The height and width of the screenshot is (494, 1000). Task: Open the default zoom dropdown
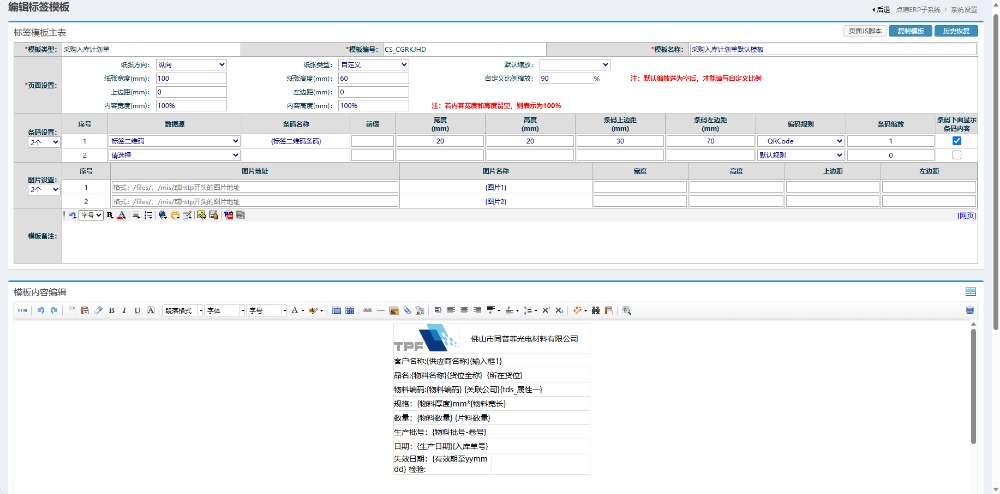(x=575, y=64)
